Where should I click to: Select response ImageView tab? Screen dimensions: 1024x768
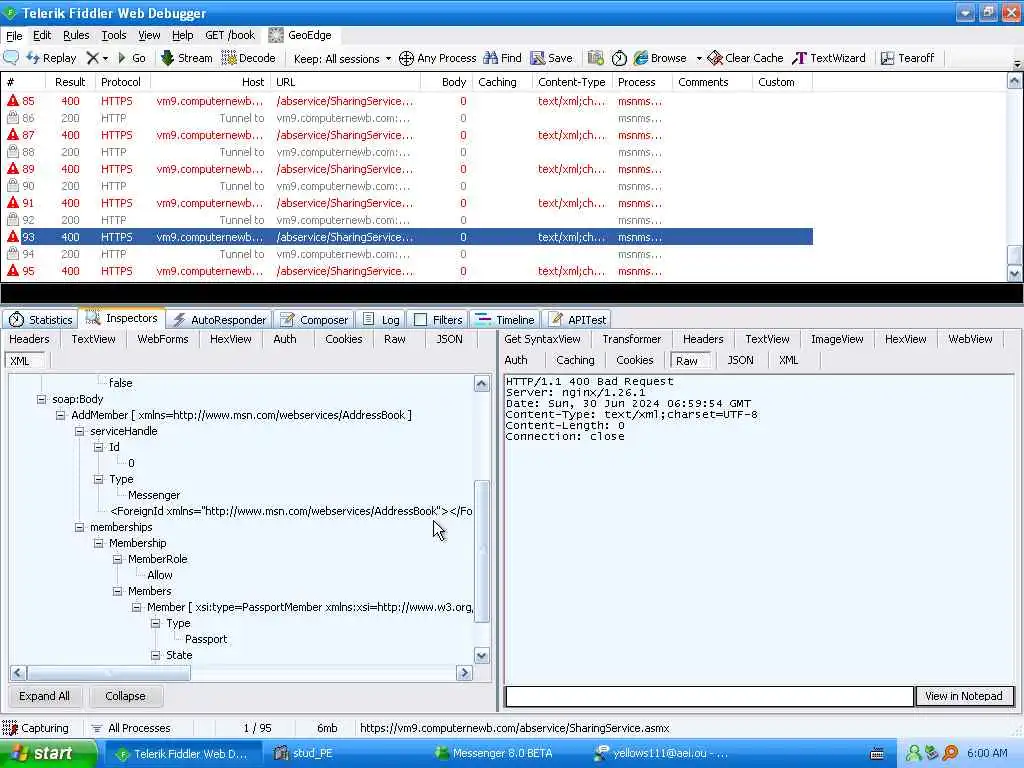(x=837, y=339)
